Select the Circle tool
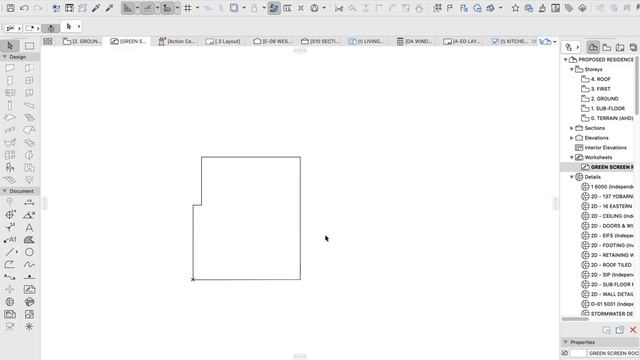Image resolution: width=640 pixels, height=360 pixels. (x=29, y=252)
